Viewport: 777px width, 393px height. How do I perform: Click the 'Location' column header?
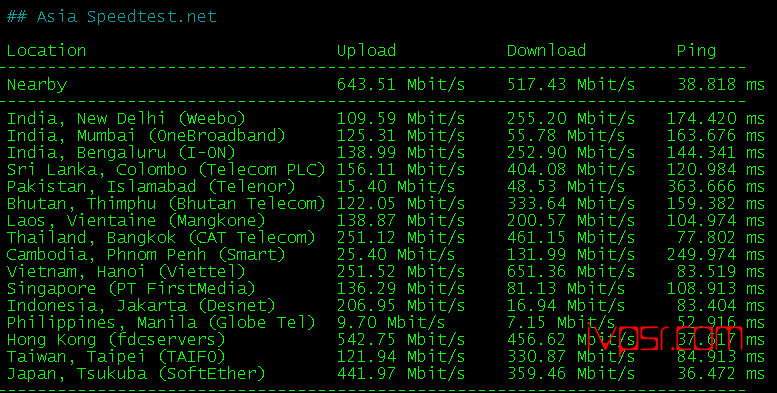[46, 51]
